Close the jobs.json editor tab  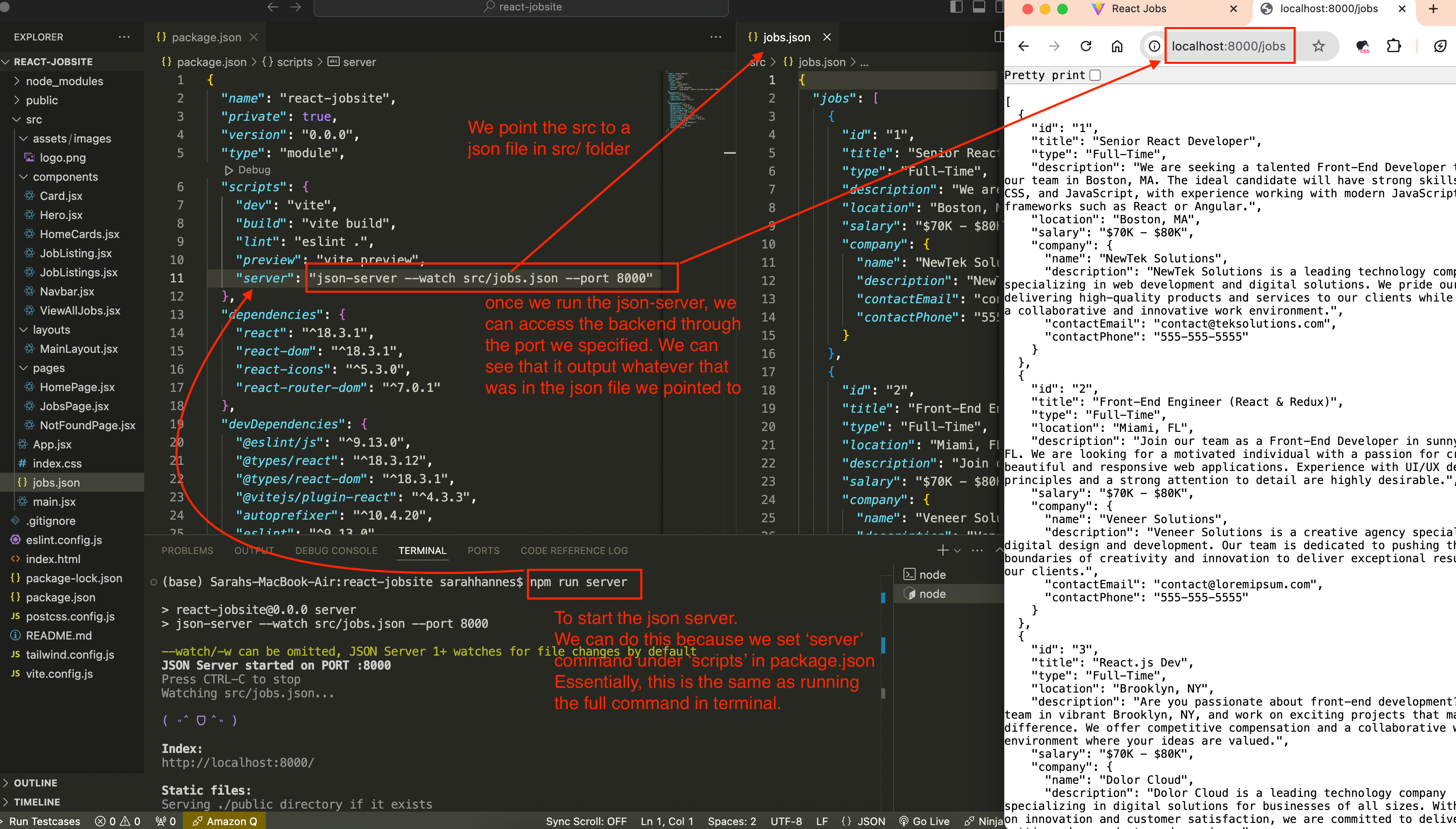[x=827, y=37]
